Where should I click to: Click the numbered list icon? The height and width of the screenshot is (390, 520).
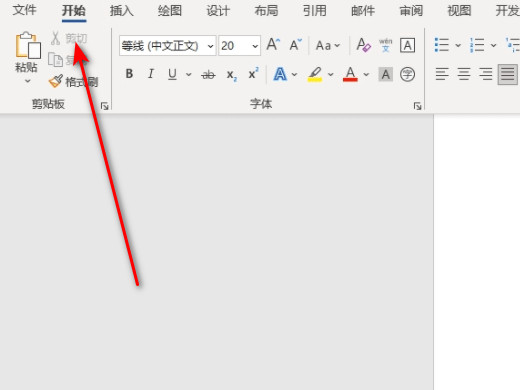[477, 45]
